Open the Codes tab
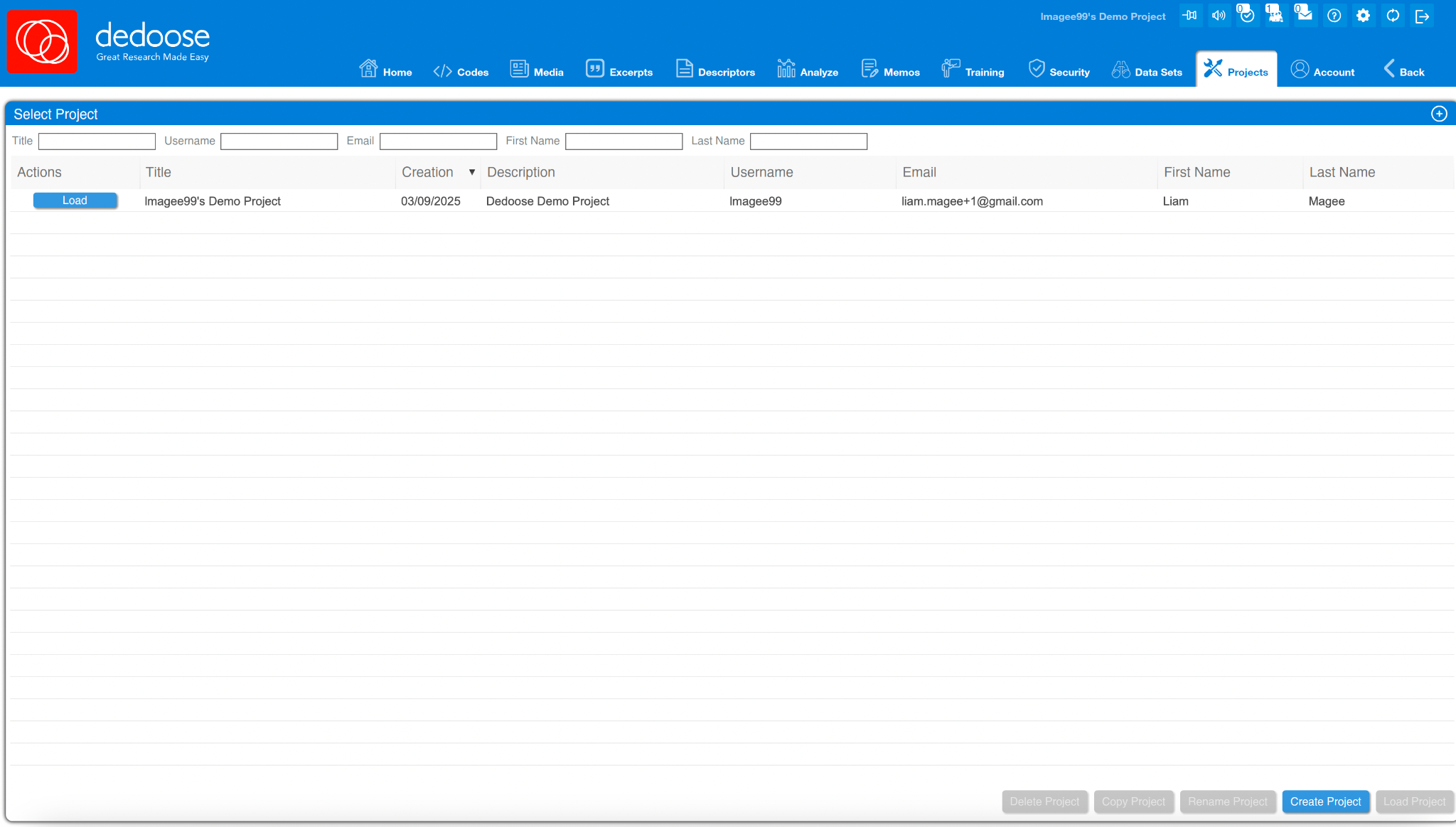 point(461,70)
